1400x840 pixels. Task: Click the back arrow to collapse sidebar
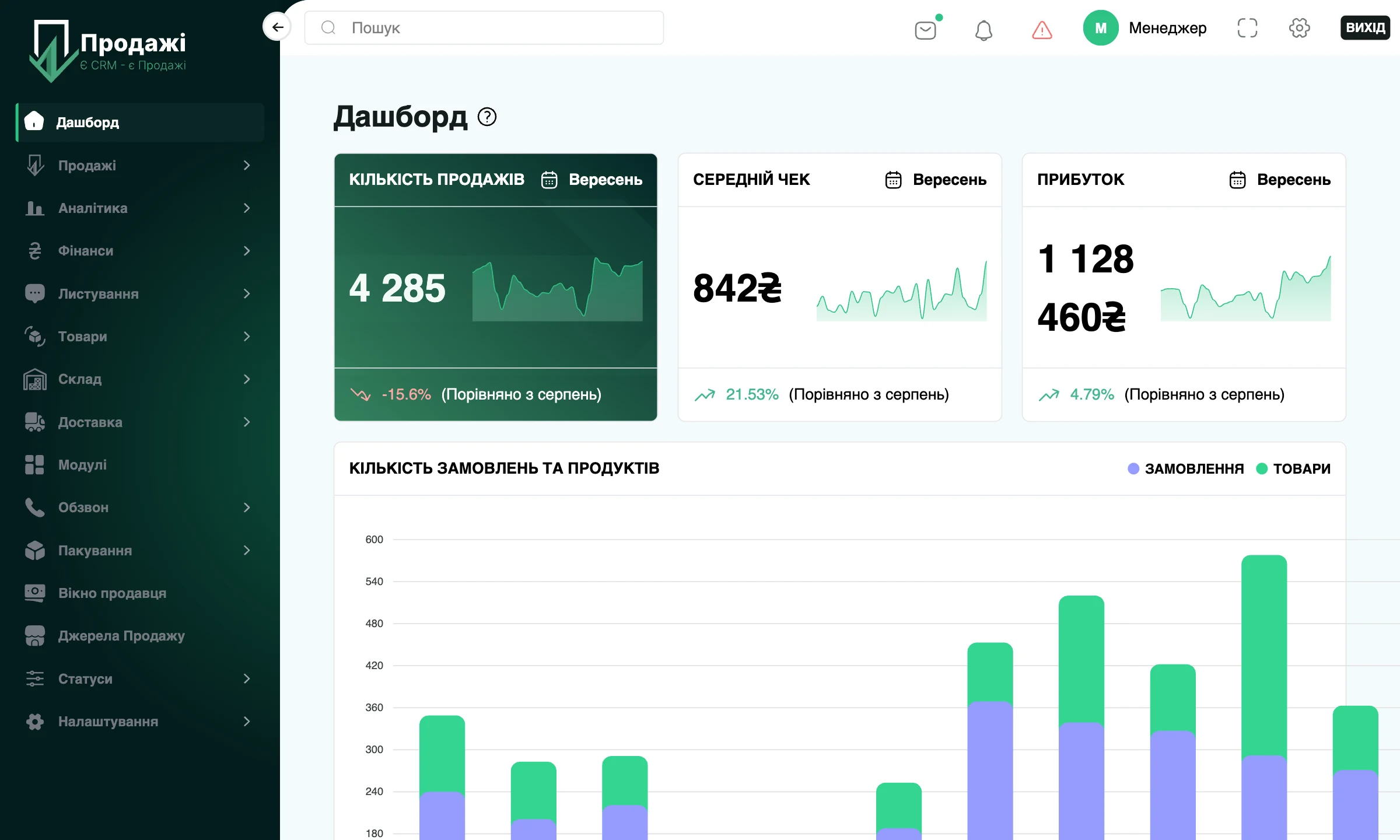pyautogui.click(x=277, y=27)
